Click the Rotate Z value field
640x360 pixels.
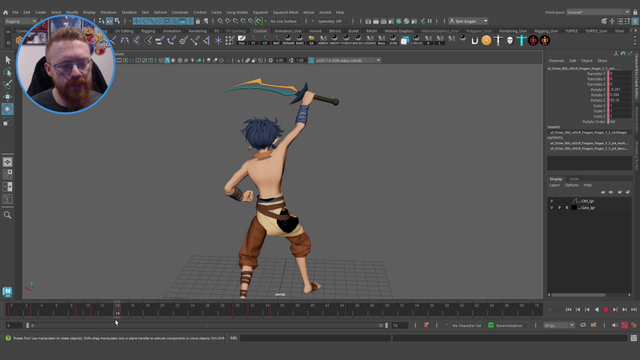point(620,100)
